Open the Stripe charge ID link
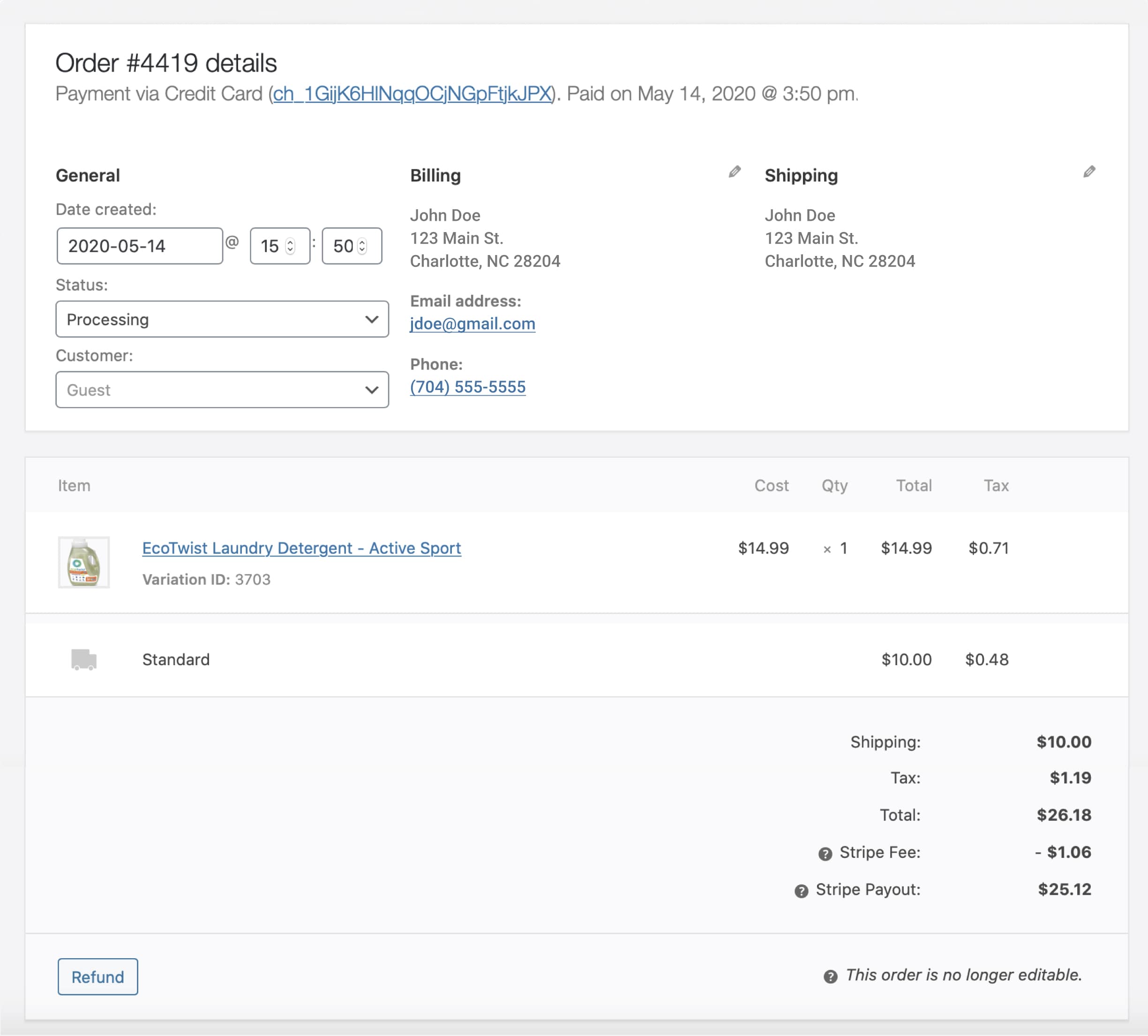The image size is (1148, 1036). (412, 94)
